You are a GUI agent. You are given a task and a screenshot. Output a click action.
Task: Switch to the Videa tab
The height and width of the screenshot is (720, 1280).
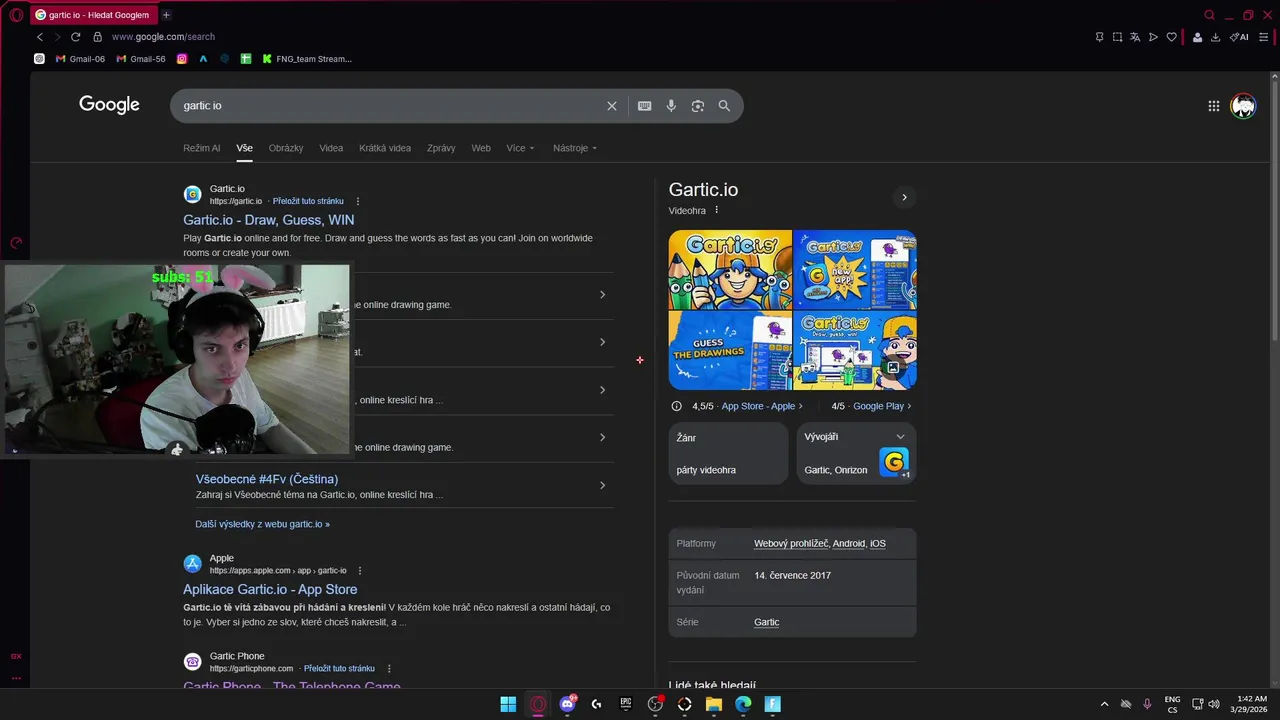click(331, 148)
